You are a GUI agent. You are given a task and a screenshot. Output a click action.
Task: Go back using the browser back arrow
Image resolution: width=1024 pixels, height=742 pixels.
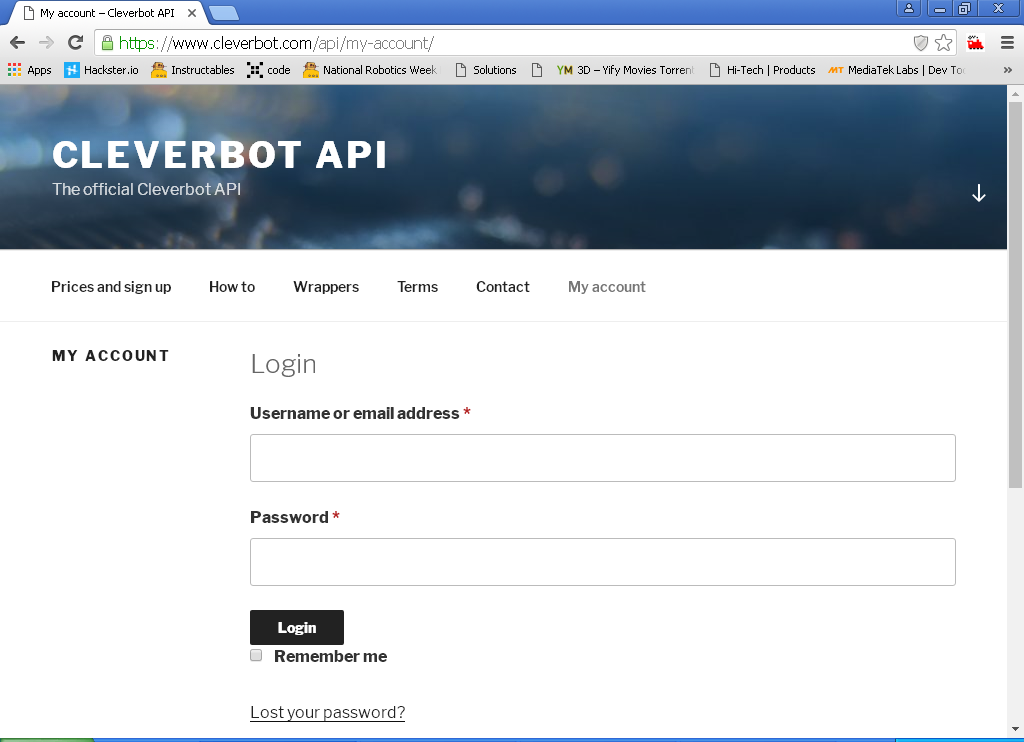(18, 43)
